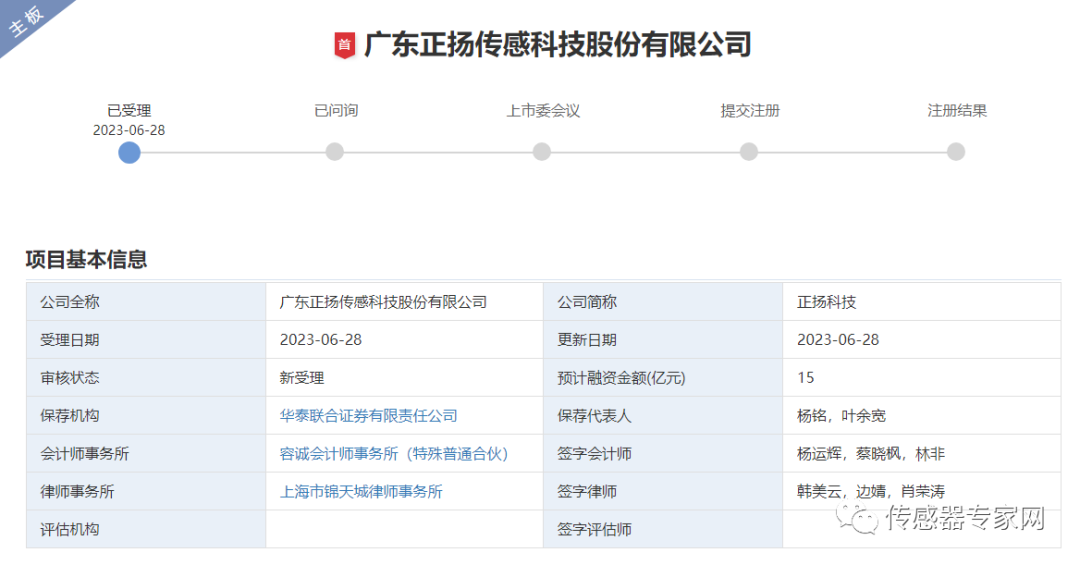Select the 已问询 timeline step dot
This screenshot has width=1080, height=565.
coord(335,152)
